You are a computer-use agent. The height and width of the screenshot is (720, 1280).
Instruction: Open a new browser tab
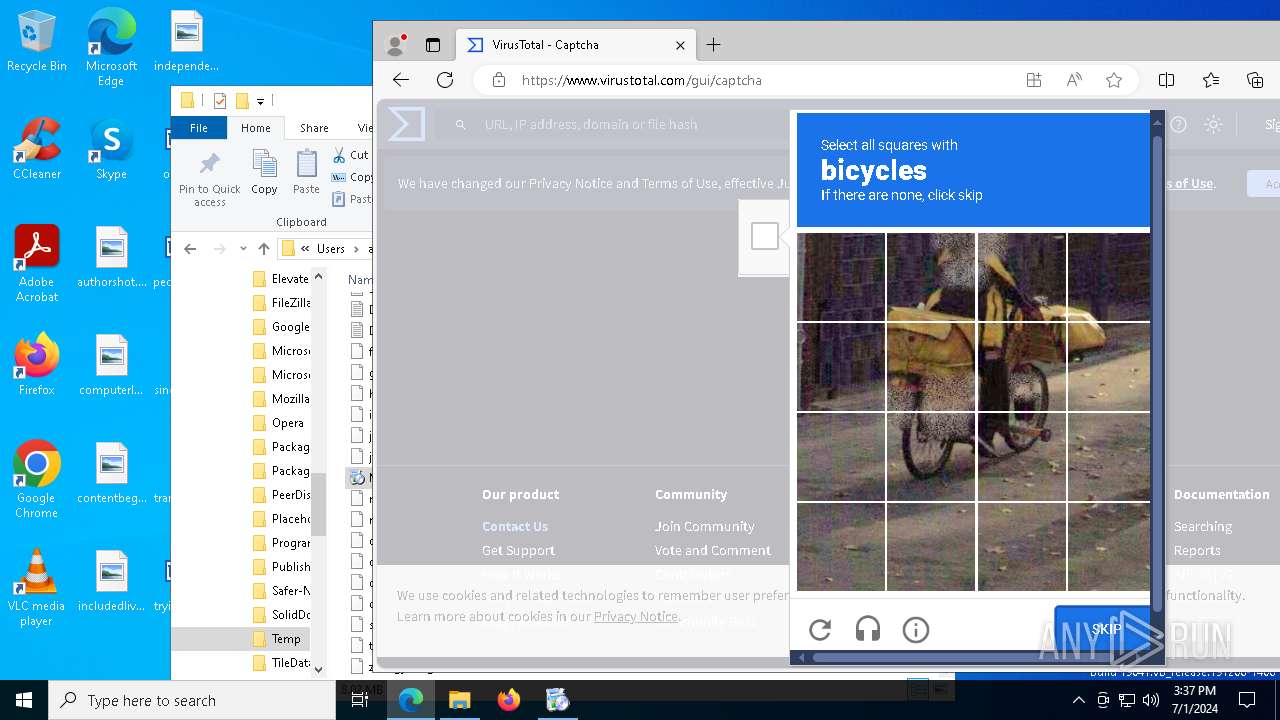tap(713, 45)
